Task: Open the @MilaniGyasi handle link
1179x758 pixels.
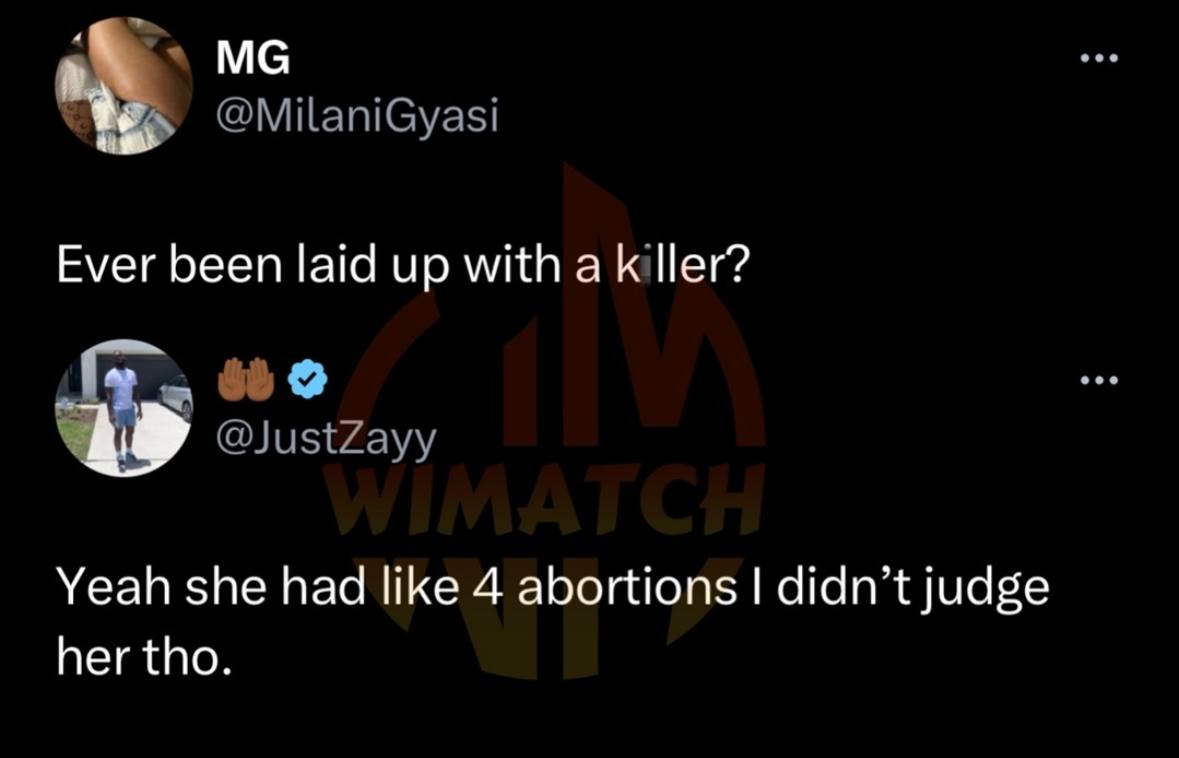Action: click(x=357, y=117)
